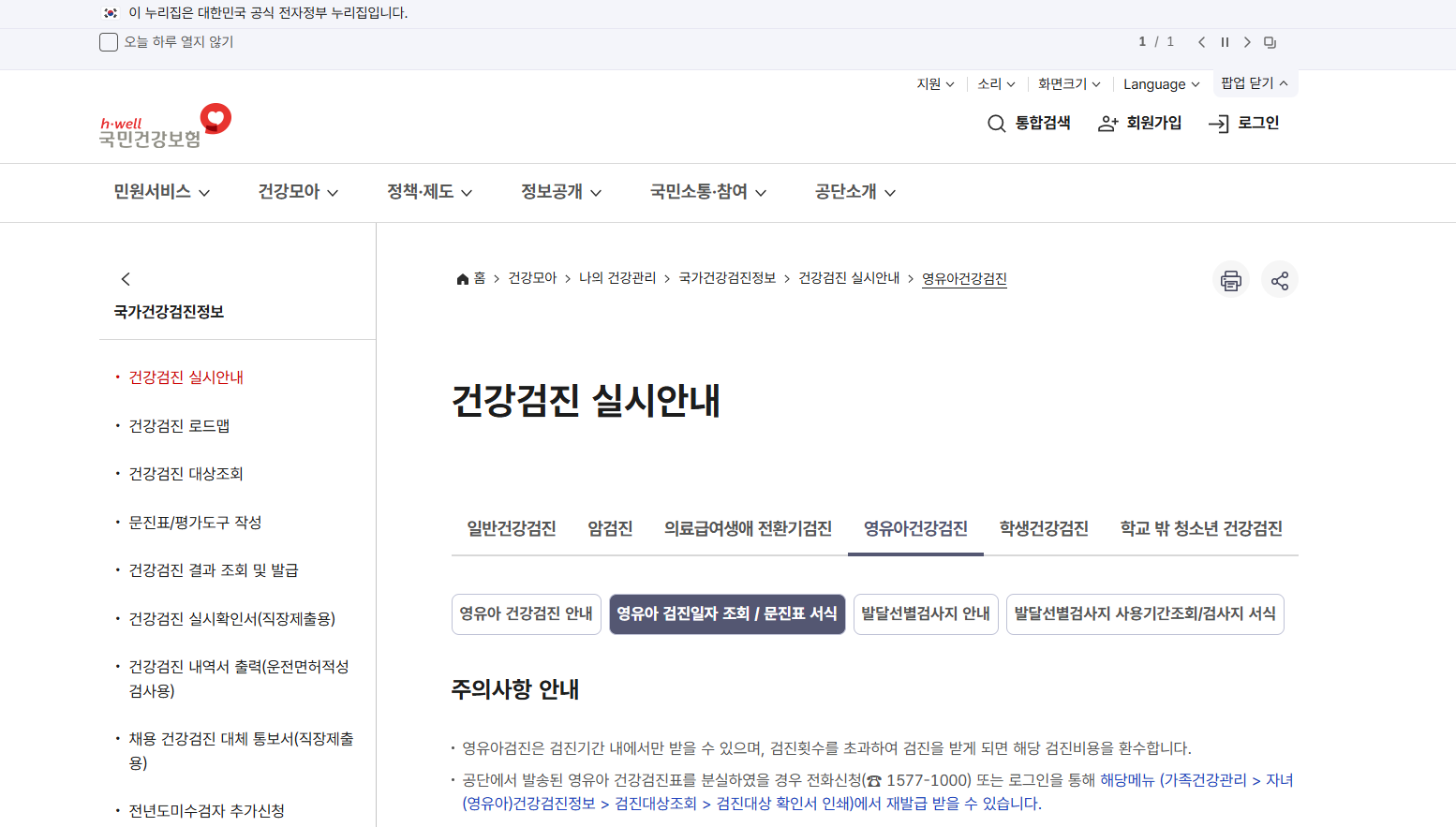Open 채용 건강검진 대체 통보서 sidebar item
The image size is (1456, 827).
coord(241,751)
